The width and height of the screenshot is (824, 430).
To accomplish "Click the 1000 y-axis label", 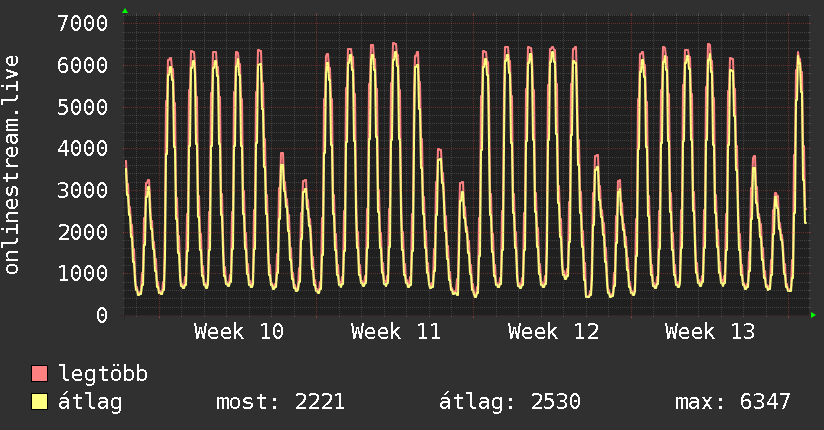I will [83, 273].
